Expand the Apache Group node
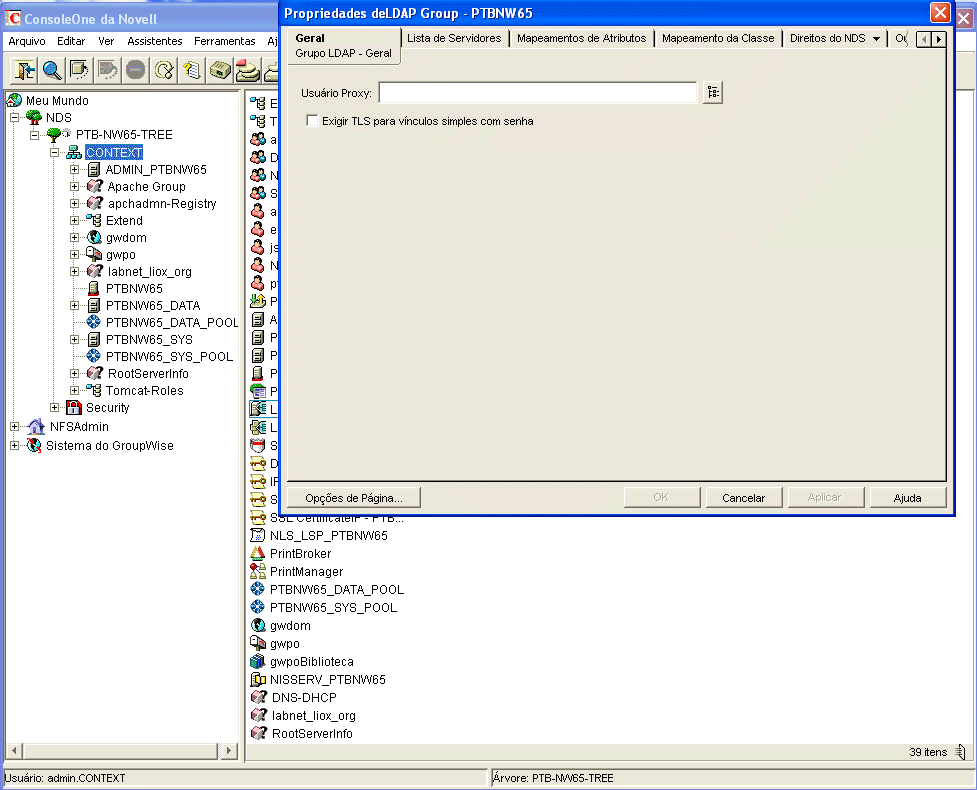The height and width of the screenshot is (790, 977). coord(75,186)
